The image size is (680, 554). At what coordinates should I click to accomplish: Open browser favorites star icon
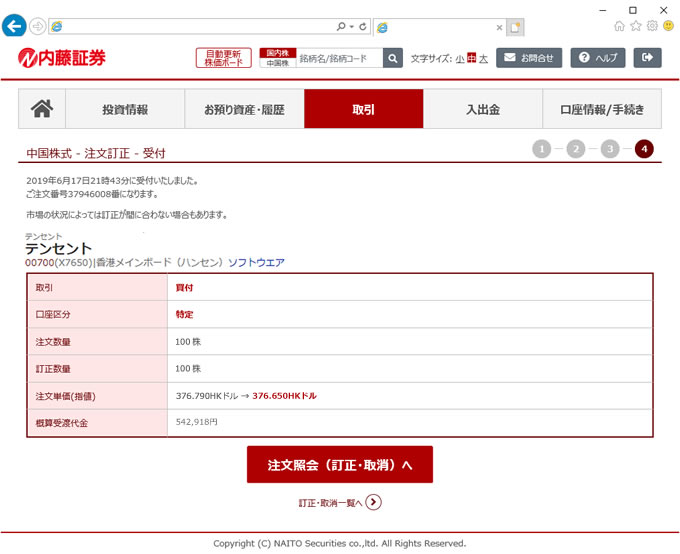pyautogui.click(x=636, y=26)
